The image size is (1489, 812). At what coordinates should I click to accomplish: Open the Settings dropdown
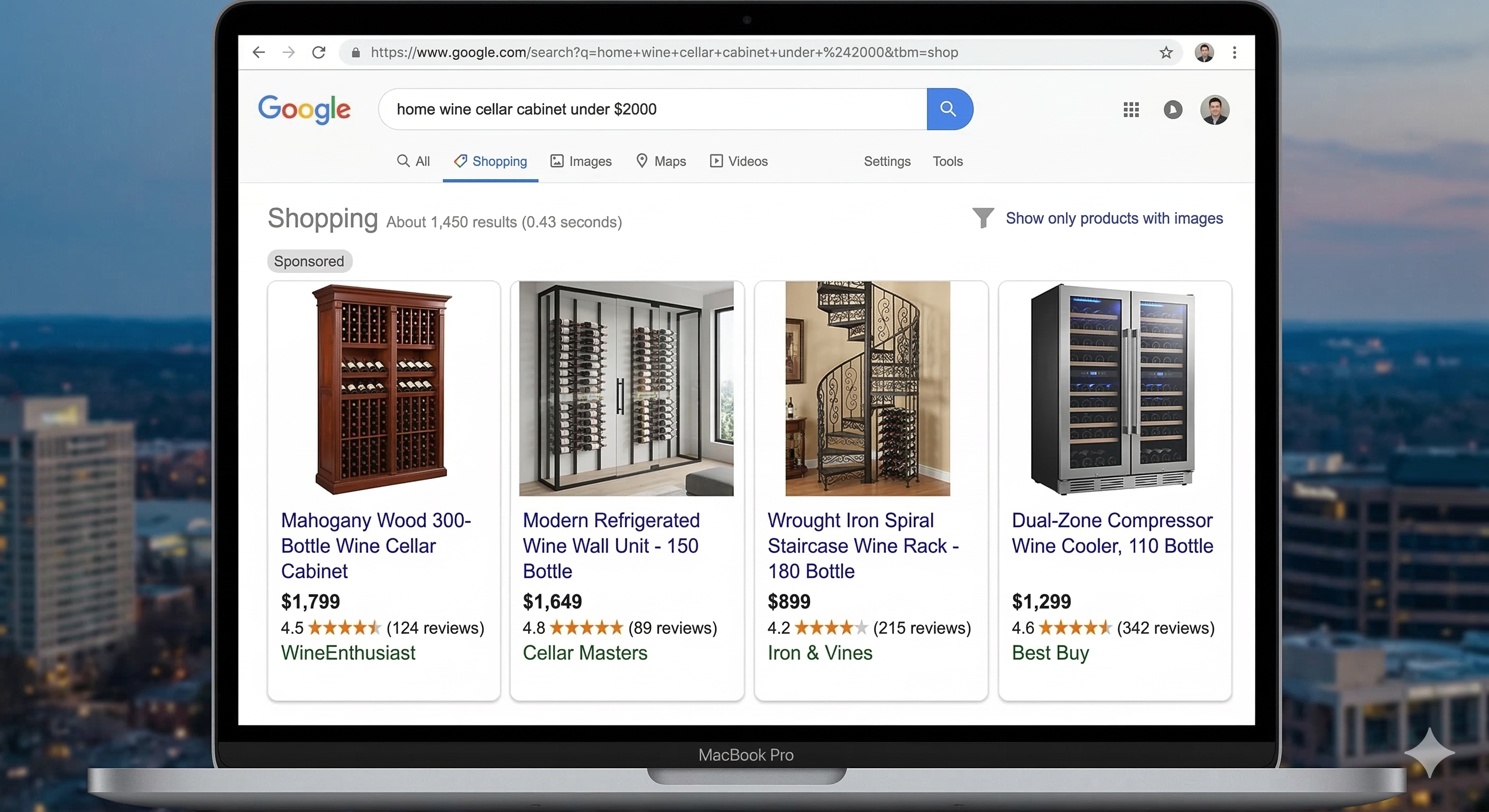point(887,161)
